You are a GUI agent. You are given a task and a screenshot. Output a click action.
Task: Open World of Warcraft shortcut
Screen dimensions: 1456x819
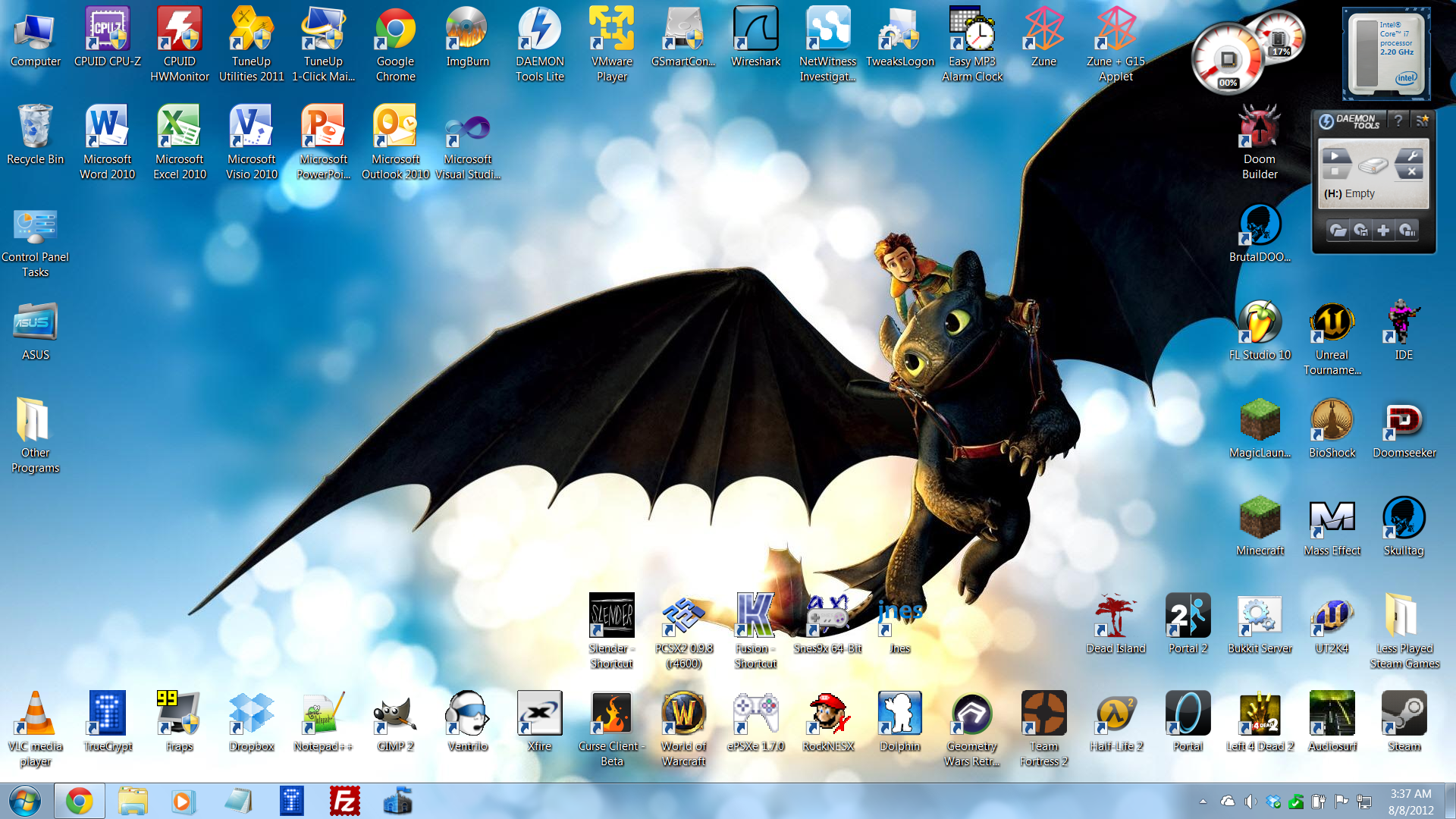point(683,714)
